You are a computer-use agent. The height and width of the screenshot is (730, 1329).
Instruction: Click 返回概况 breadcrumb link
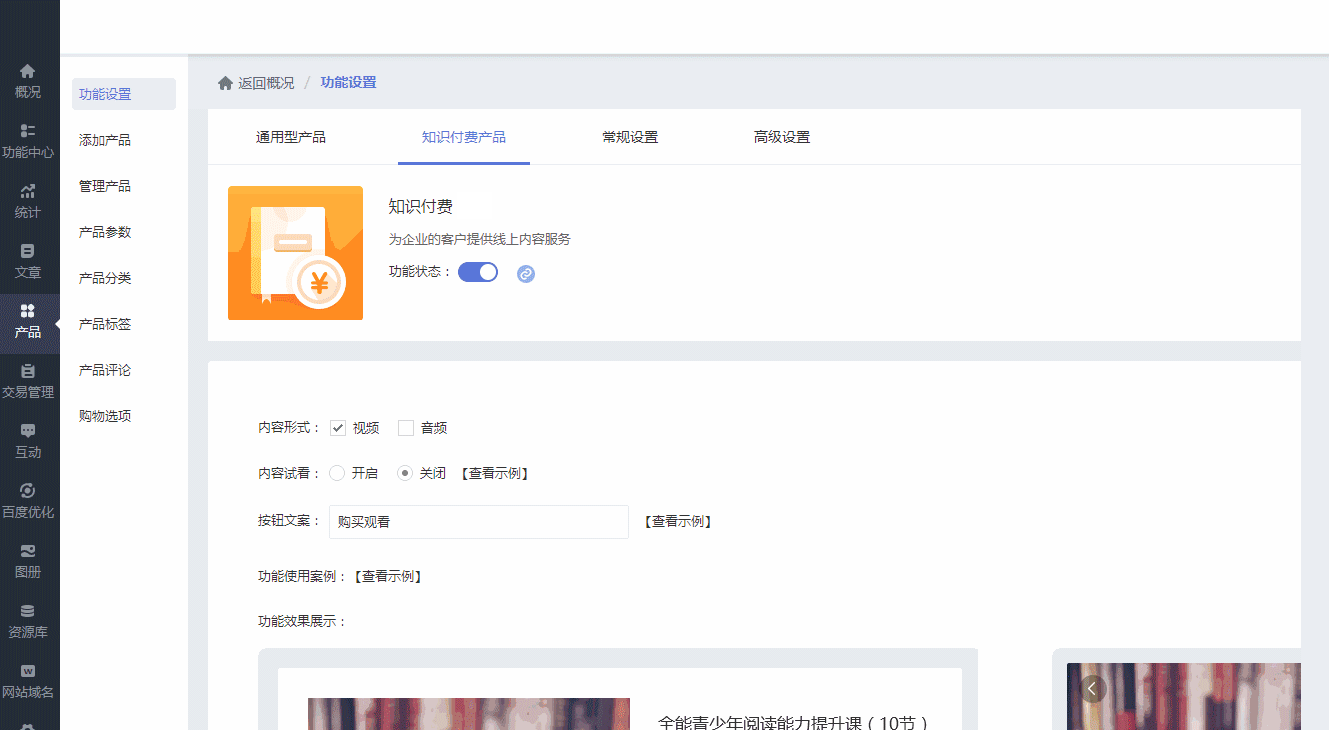(266, 83)
